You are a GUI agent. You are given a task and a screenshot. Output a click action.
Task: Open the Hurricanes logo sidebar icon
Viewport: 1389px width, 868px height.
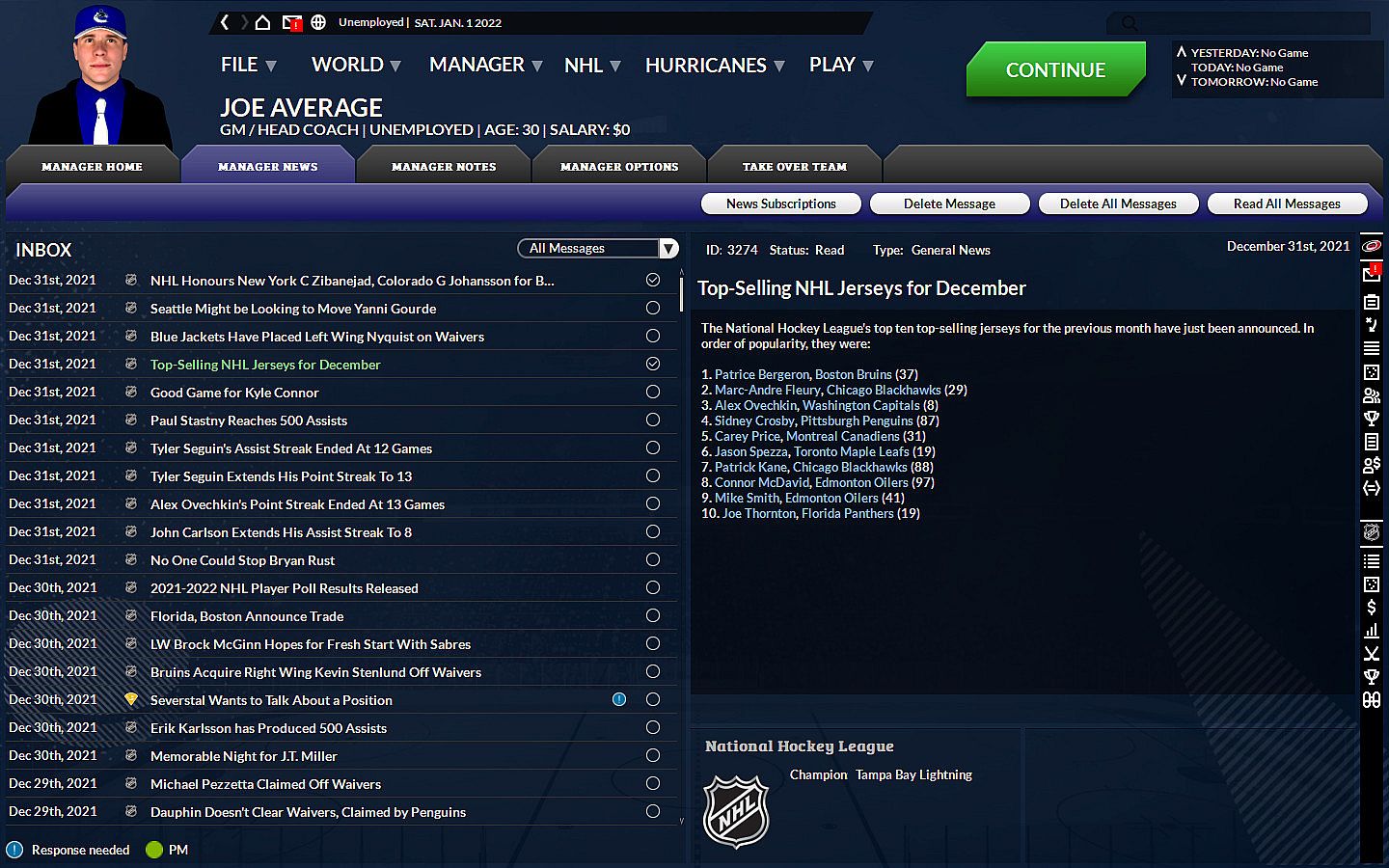(x=1371, y=246)
